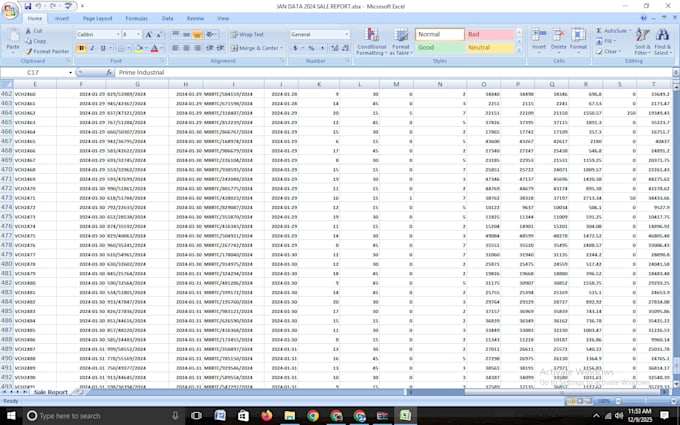The height and width of the screenshot is (425, 680).
Task: Open borders dropdown arrow
Action: tap(129, 48)
